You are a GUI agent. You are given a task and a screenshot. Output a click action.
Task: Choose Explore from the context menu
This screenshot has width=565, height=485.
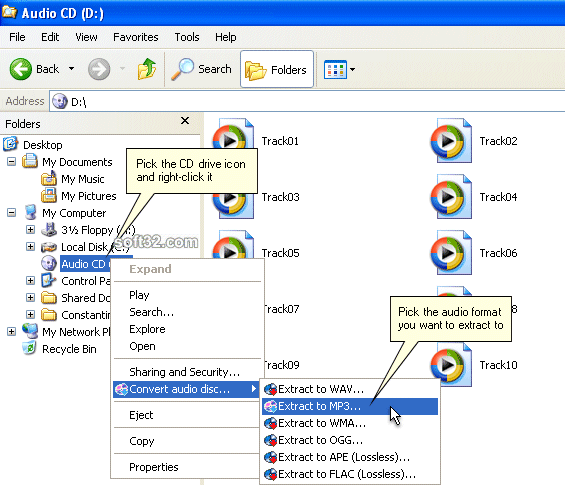click(x=187, y=329)
